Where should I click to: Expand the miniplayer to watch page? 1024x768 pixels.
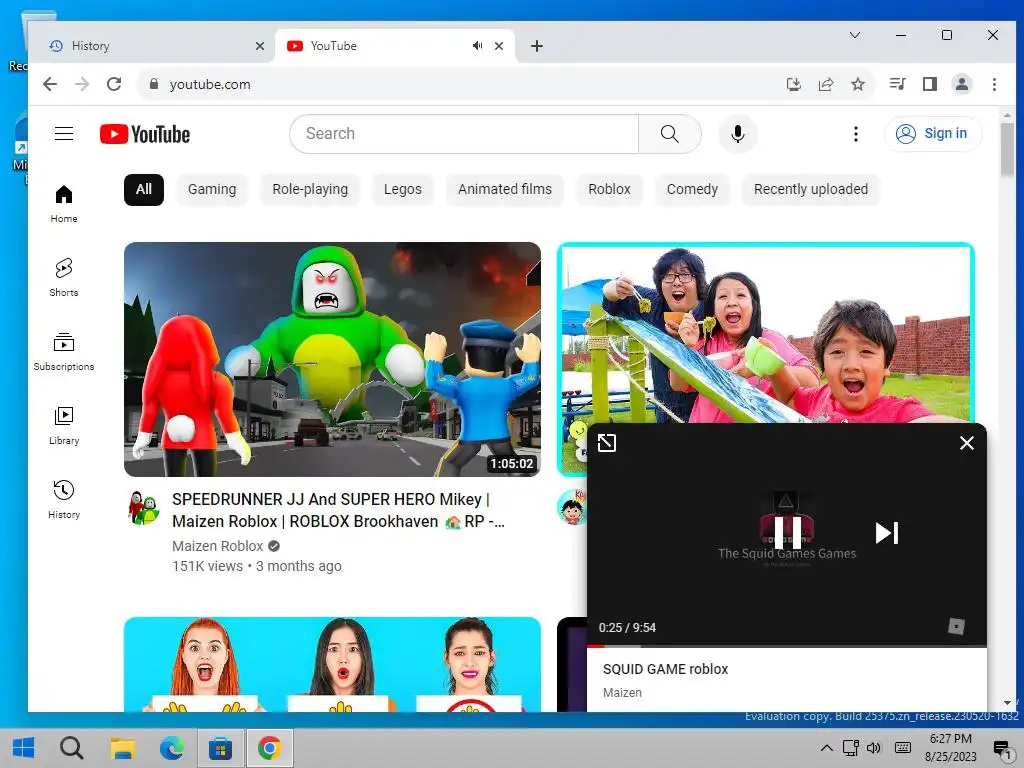click(x=607, y=443)
